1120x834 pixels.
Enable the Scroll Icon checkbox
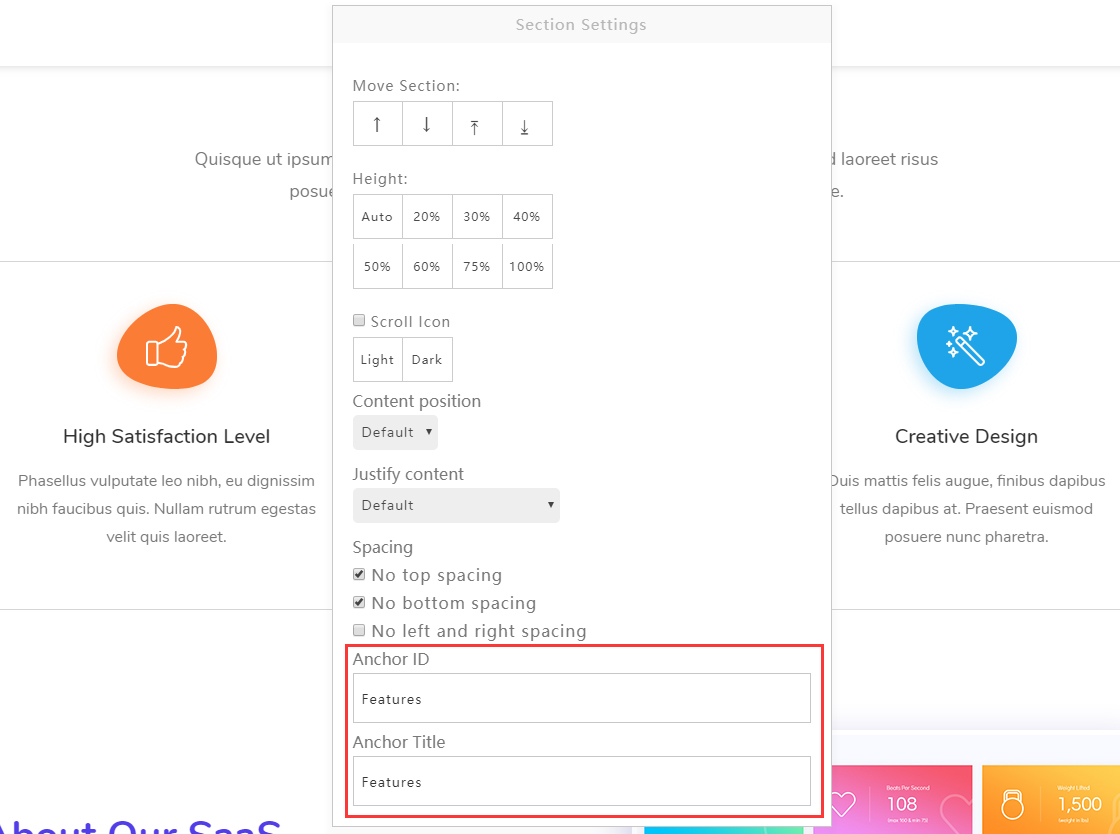(x=359, y=320)
